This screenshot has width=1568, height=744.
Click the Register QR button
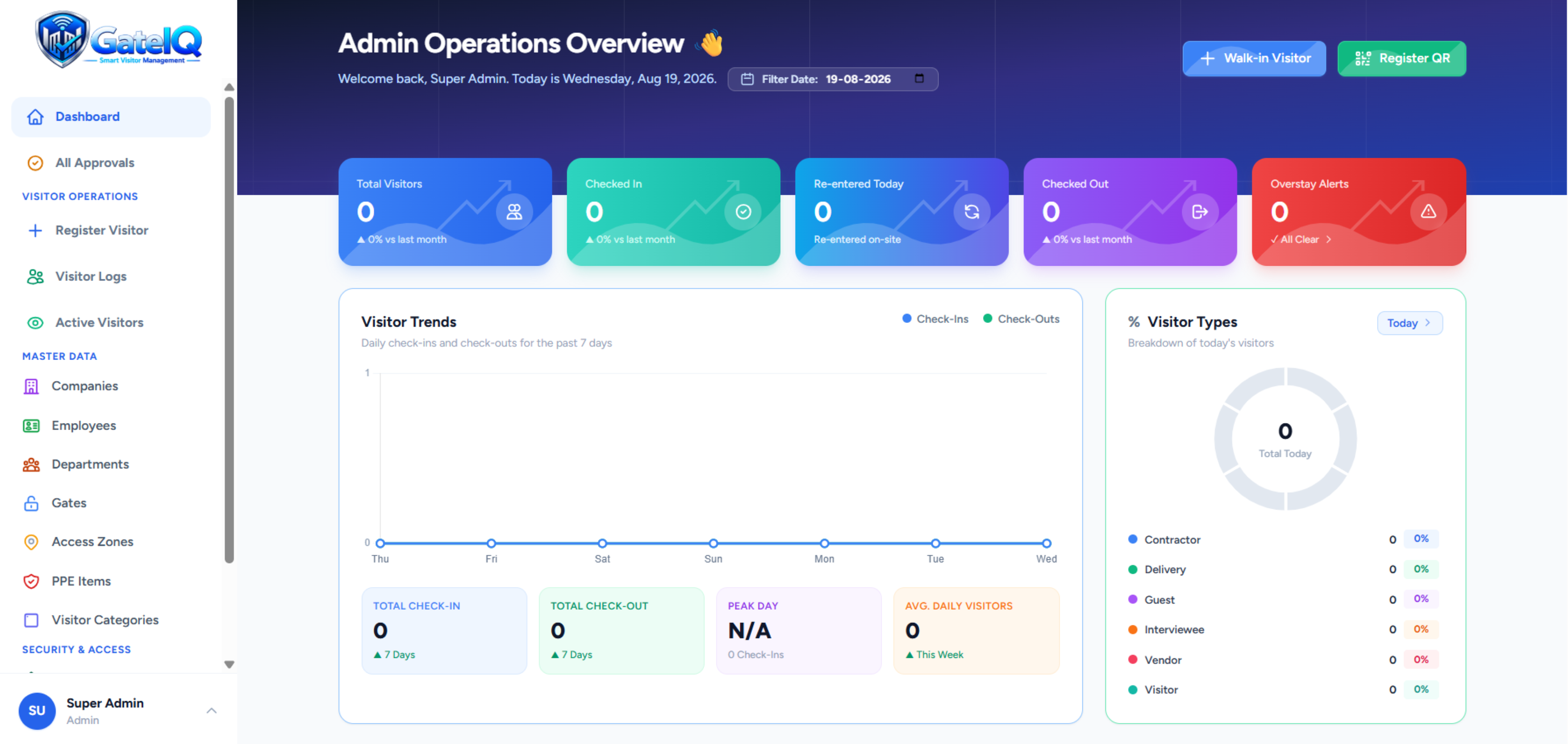(x=1401, y=58)
